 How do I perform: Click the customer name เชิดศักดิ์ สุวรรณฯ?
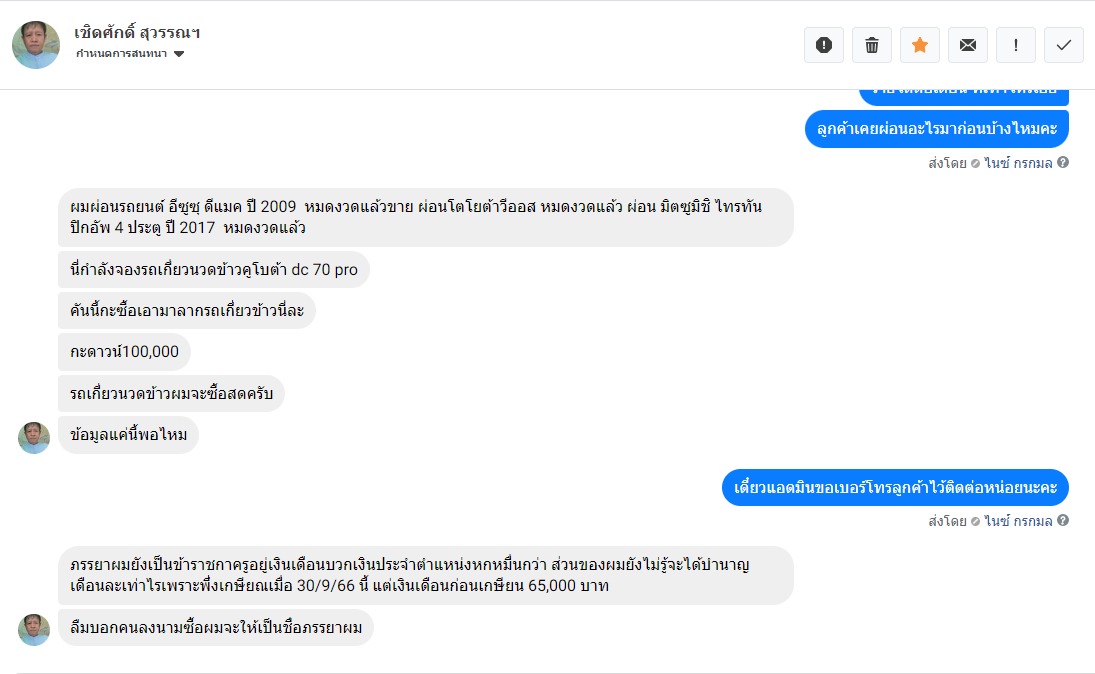coord(138,32)
